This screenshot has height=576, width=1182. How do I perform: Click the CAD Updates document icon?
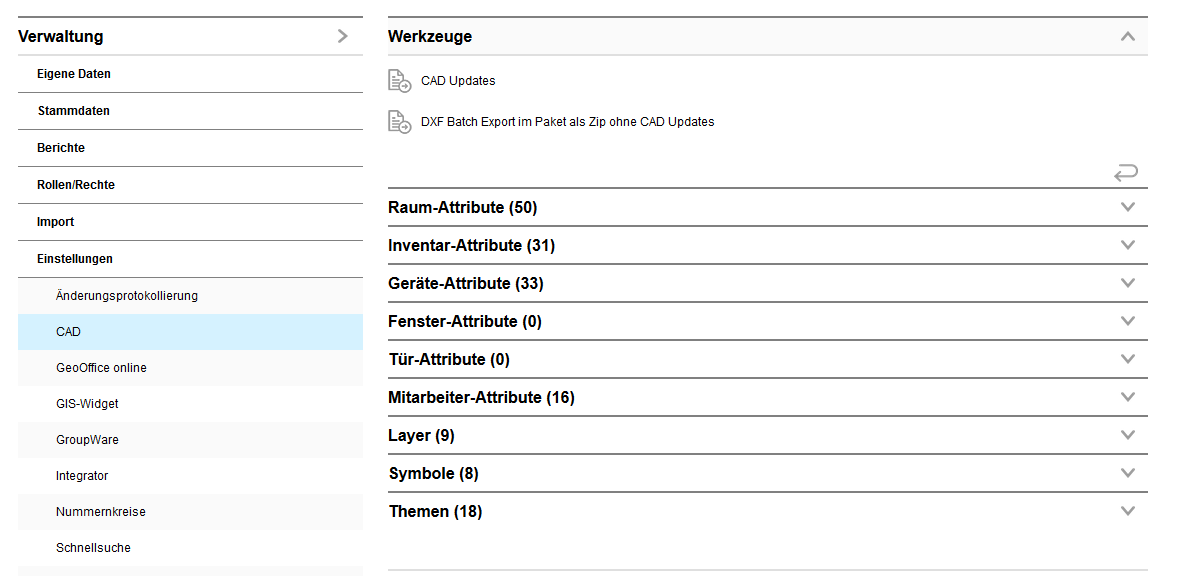[399, 81]
